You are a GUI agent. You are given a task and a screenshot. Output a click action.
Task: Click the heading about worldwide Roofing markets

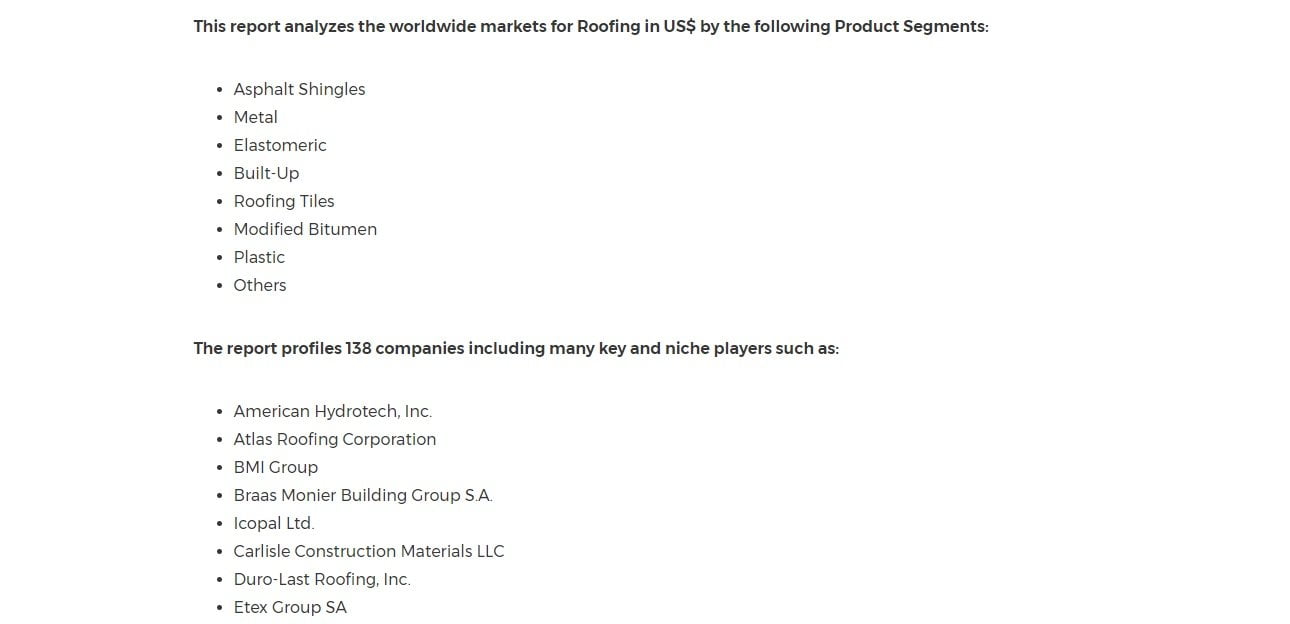pos(591,26)
